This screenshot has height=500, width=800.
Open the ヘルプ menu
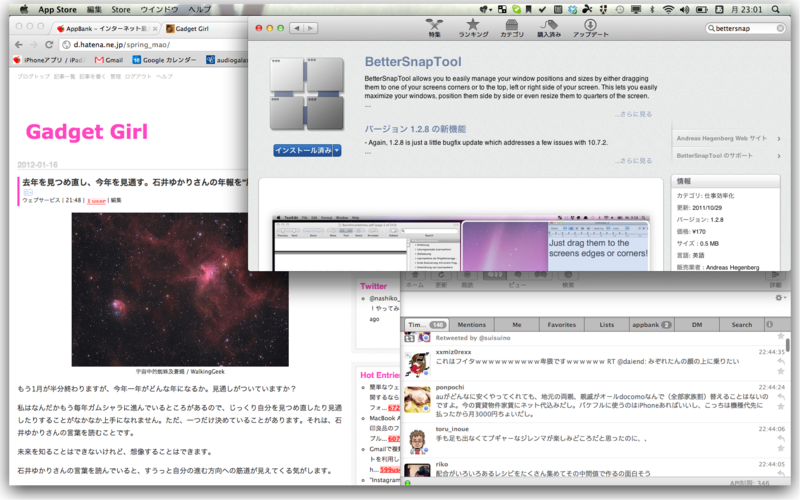click(x=199, y=9)
